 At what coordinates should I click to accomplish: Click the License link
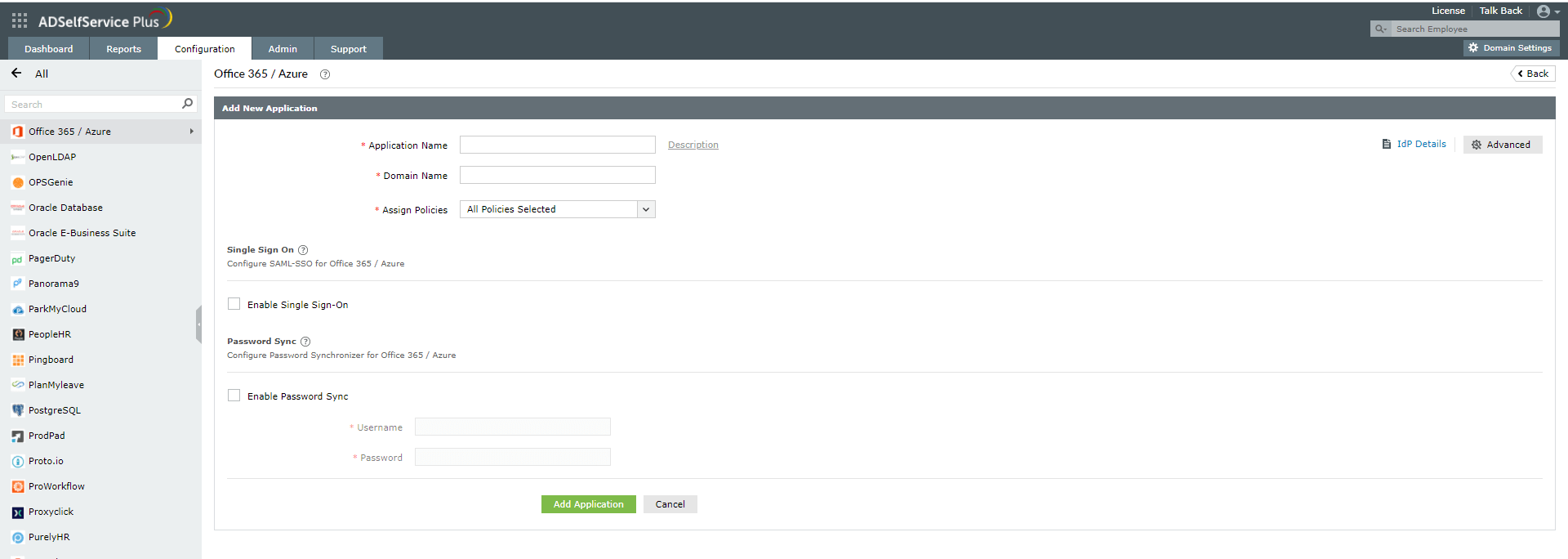point(1448,11)
